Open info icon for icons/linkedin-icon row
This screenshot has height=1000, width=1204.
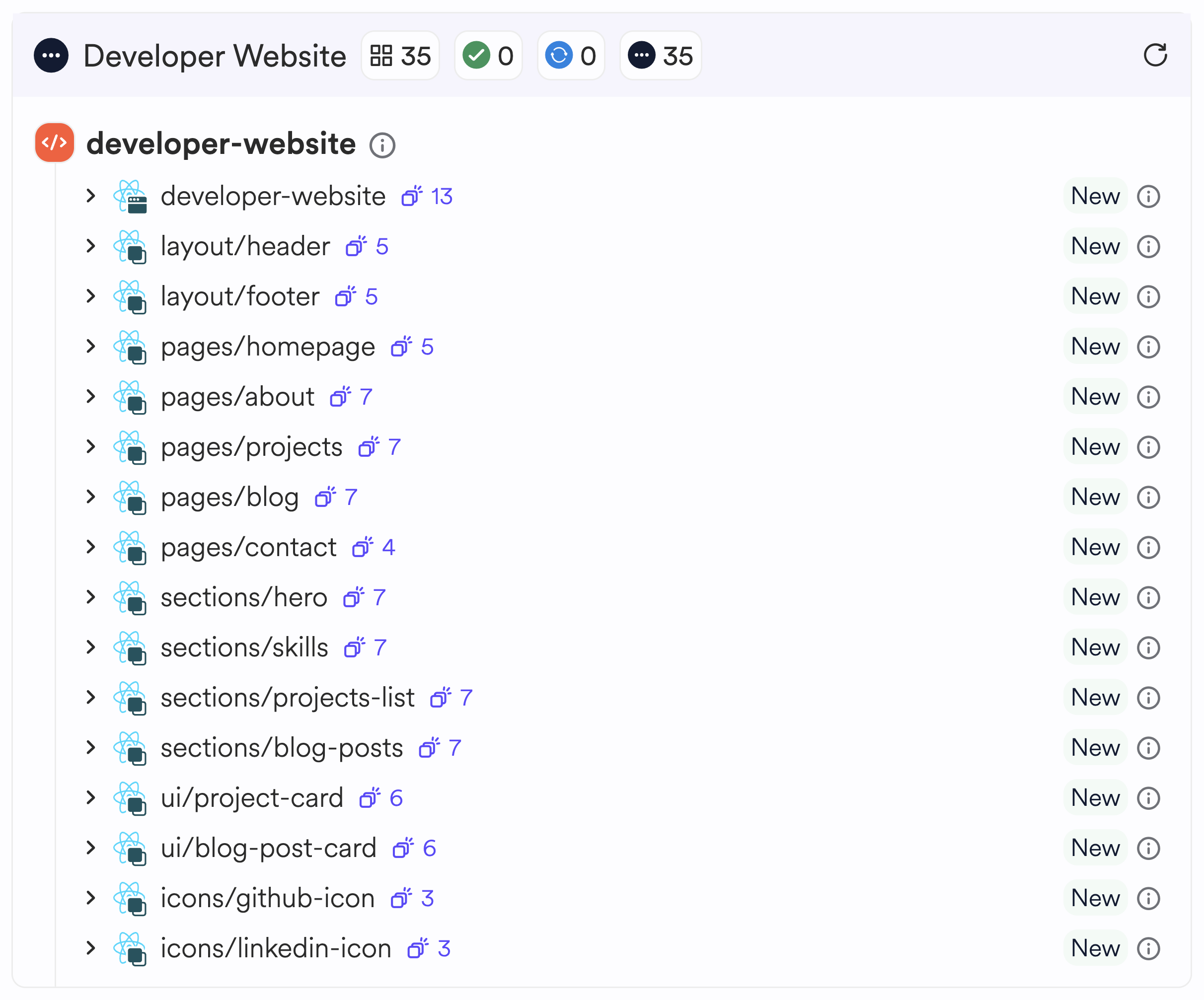coord(1148,948)
